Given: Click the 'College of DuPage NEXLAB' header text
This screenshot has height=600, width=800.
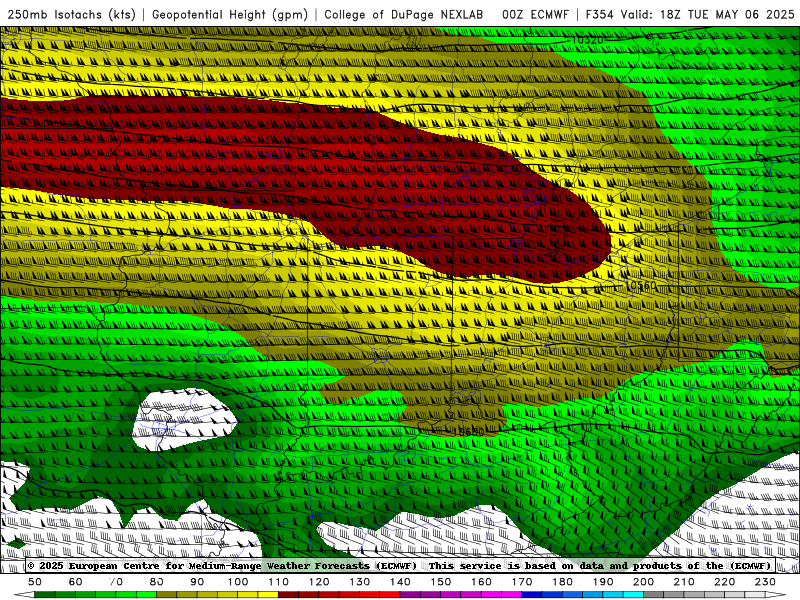Looking at the screenshot, I should tap(404, 14).
